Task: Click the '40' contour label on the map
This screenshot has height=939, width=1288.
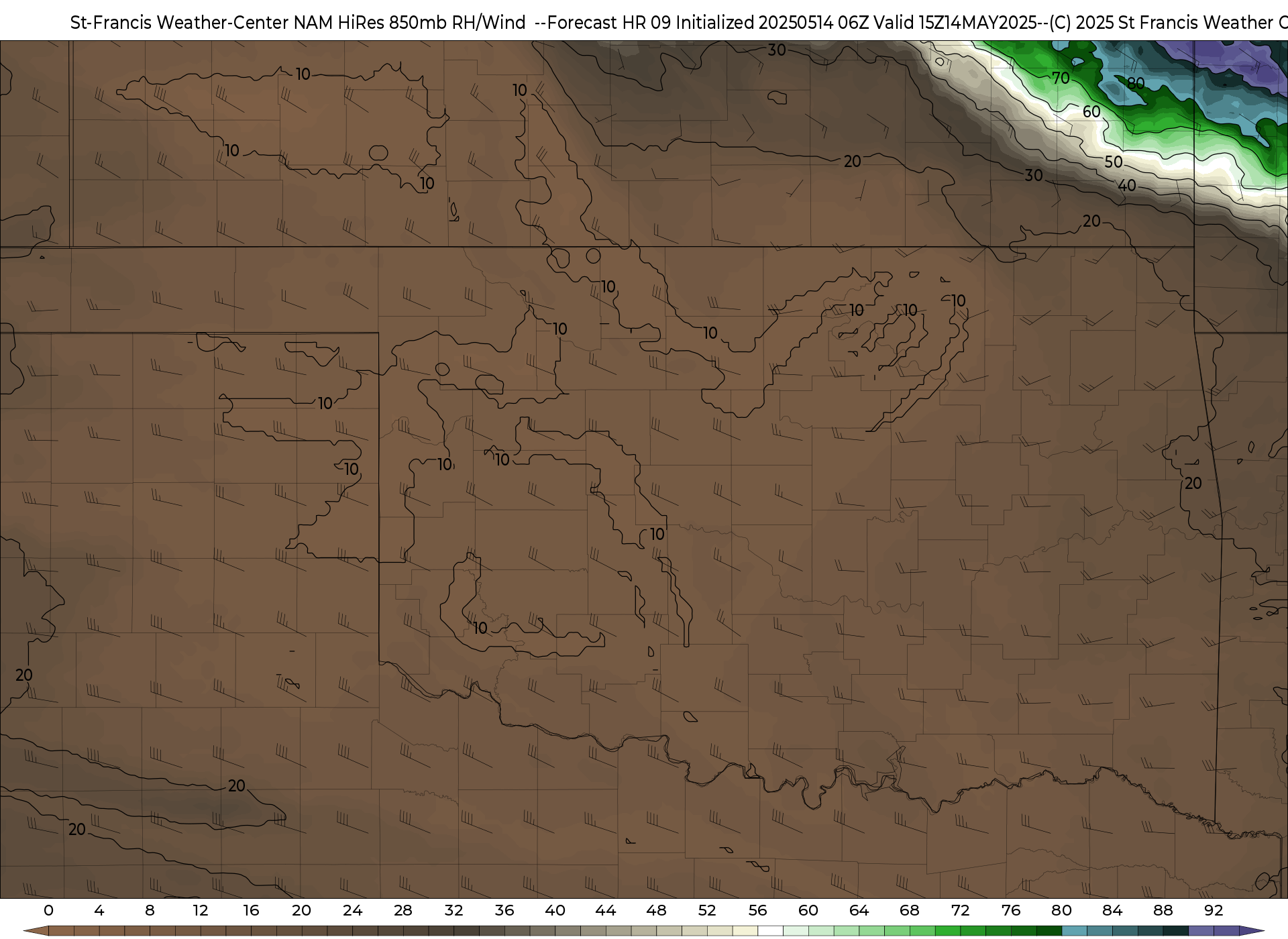Action: [1127, 185]
